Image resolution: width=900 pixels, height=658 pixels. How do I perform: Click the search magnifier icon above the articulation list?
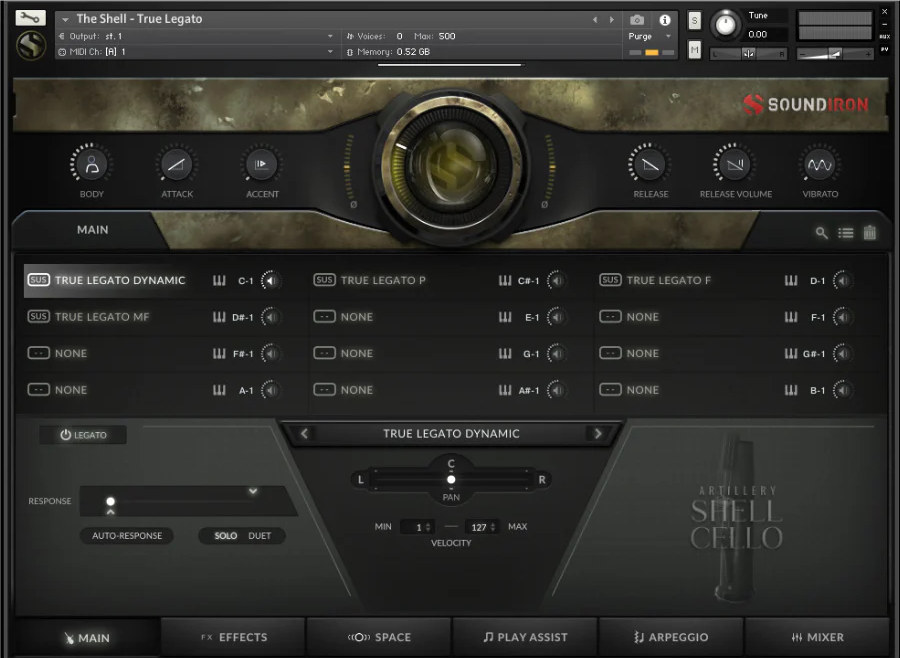click(822, 232)
